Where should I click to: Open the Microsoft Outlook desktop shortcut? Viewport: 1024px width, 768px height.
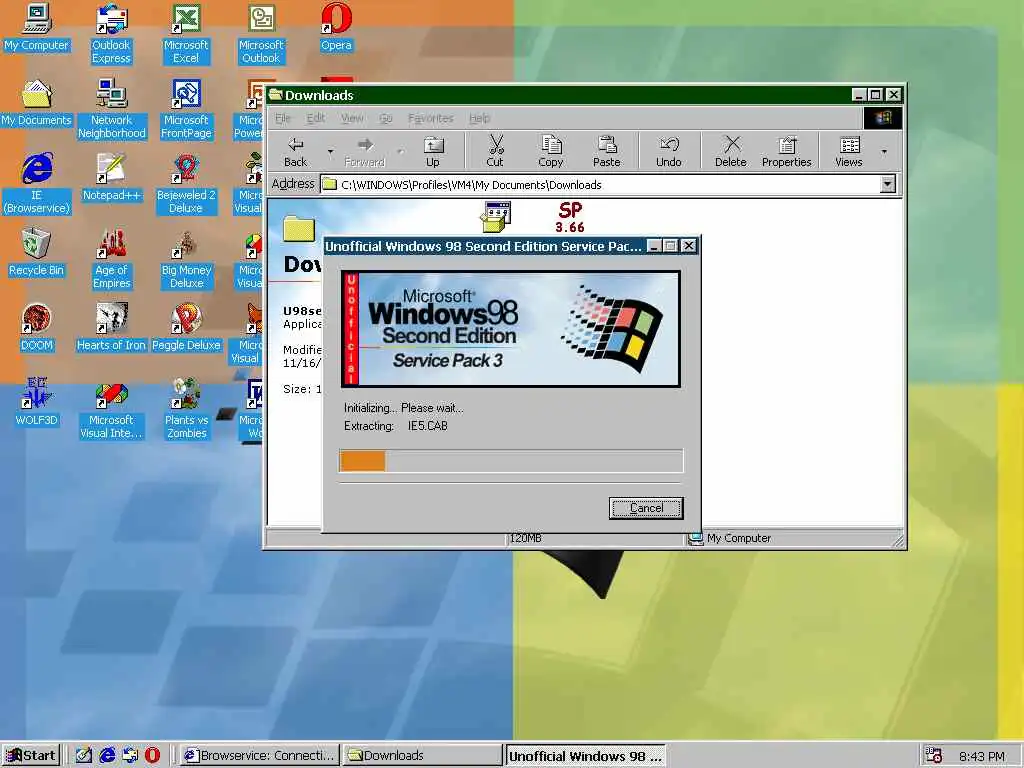tap(261, 34)
